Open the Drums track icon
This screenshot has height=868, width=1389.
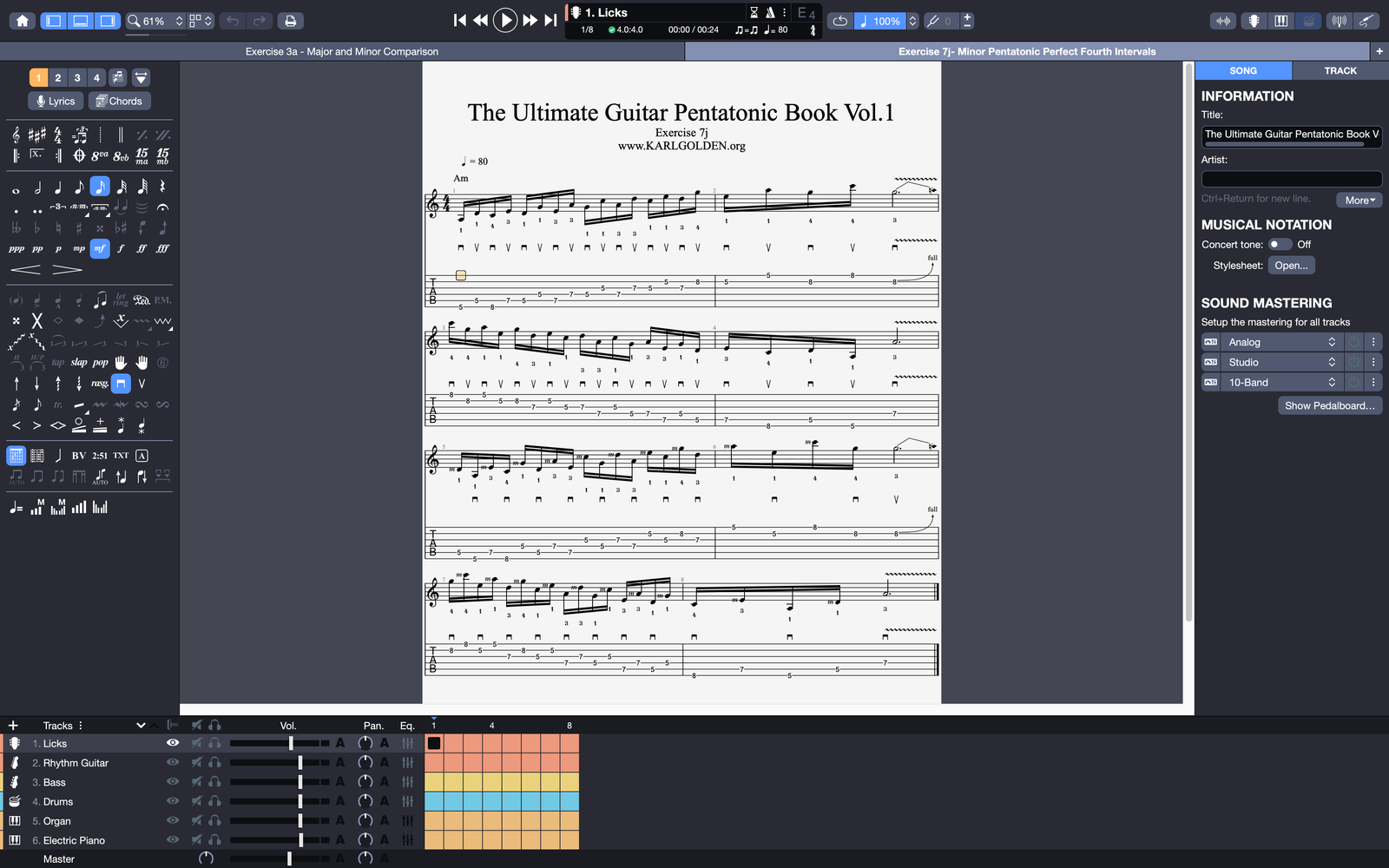[15, 801]
